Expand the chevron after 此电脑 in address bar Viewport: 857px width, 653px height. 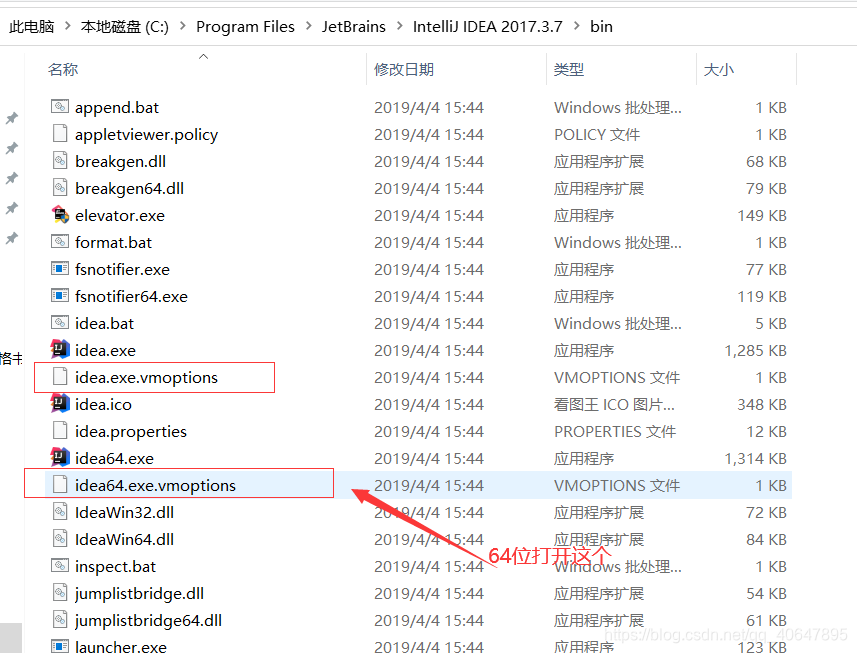(x=67, y=26)
